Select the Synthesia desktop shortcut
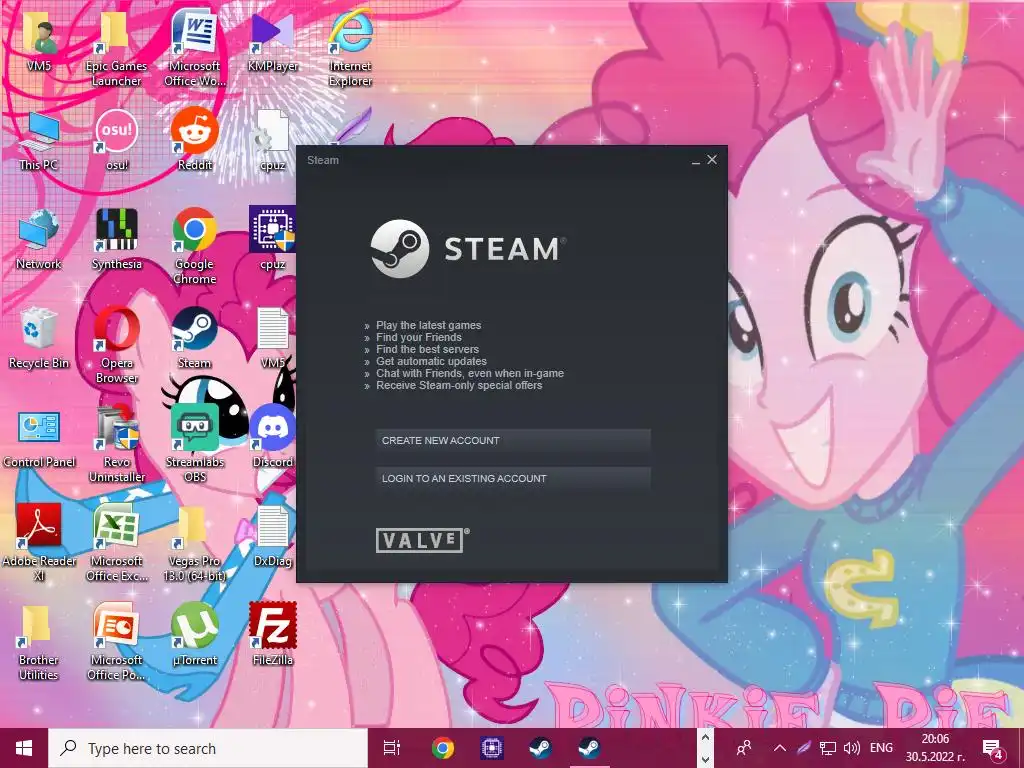 coord(116,239)
